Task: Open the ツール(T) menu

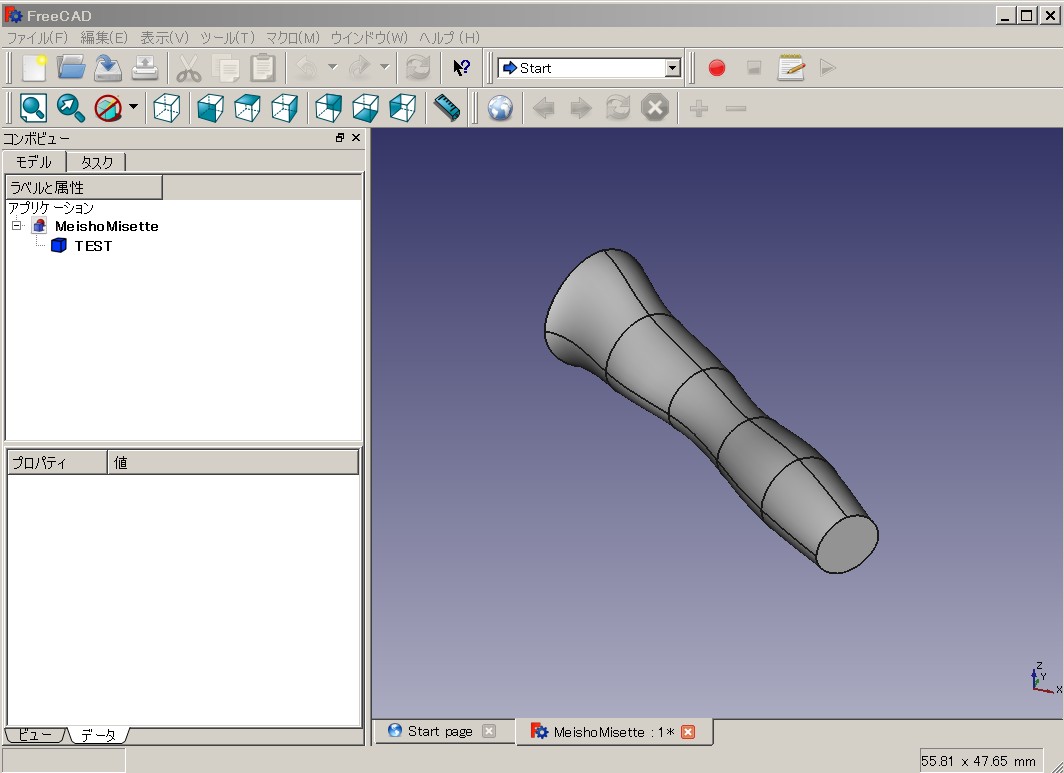Action: tap(227, 37)
